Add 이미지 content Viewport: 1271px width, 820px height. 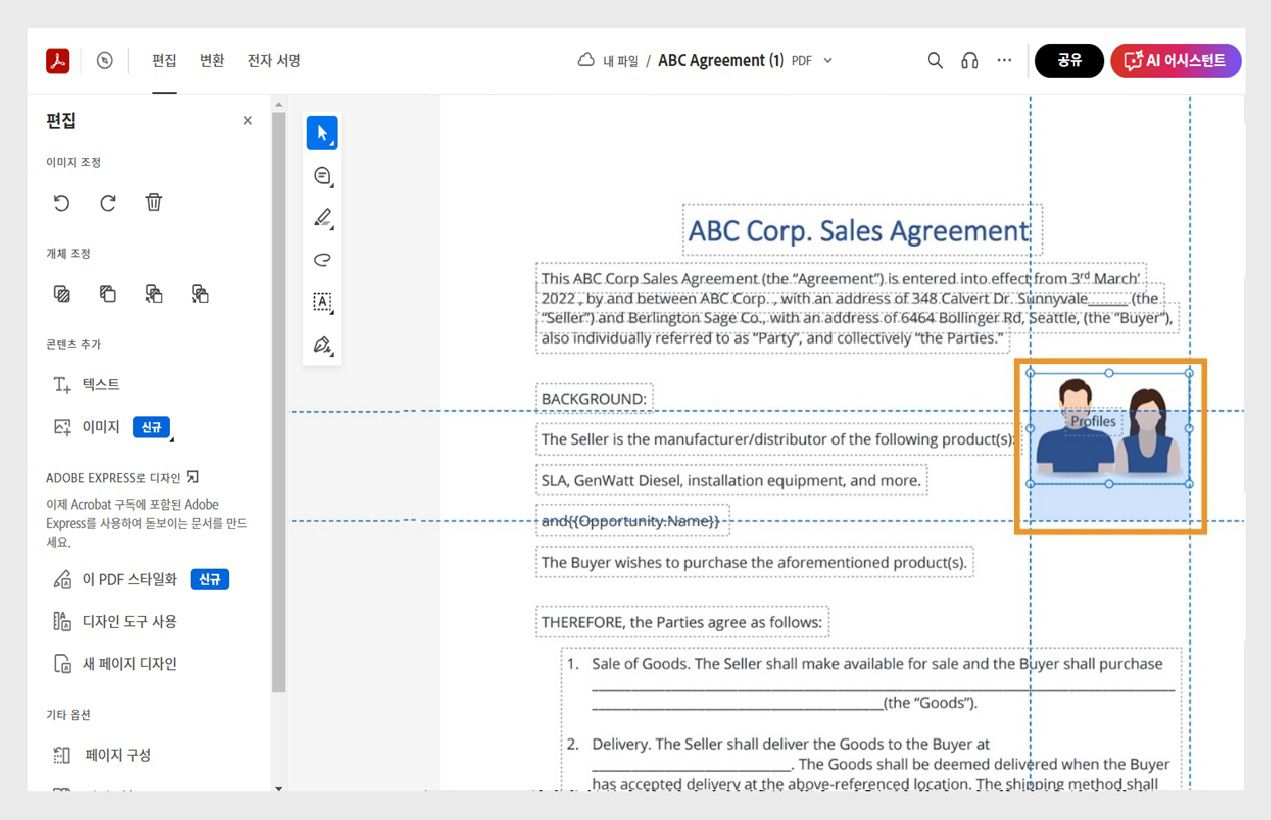point(87,427)
